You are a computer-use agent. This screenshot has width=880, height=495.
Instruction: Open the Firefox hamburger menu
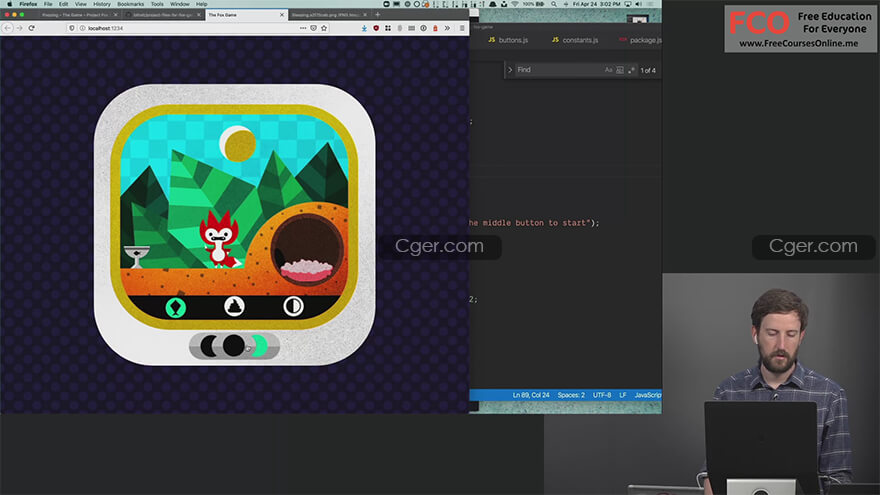point(462,28)
